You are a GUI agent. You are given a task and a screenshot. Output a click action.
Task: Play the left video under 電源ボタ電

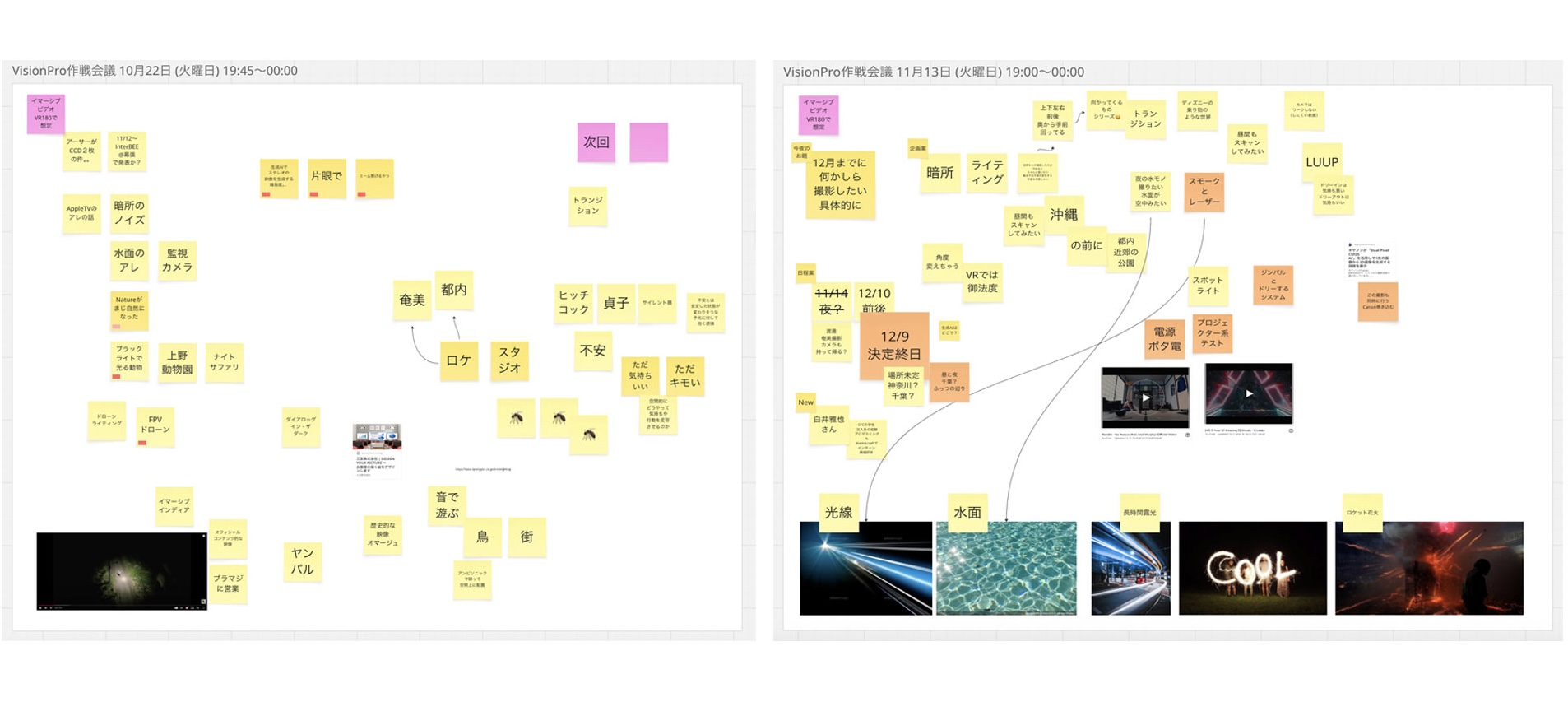(x=1144, y=397)
